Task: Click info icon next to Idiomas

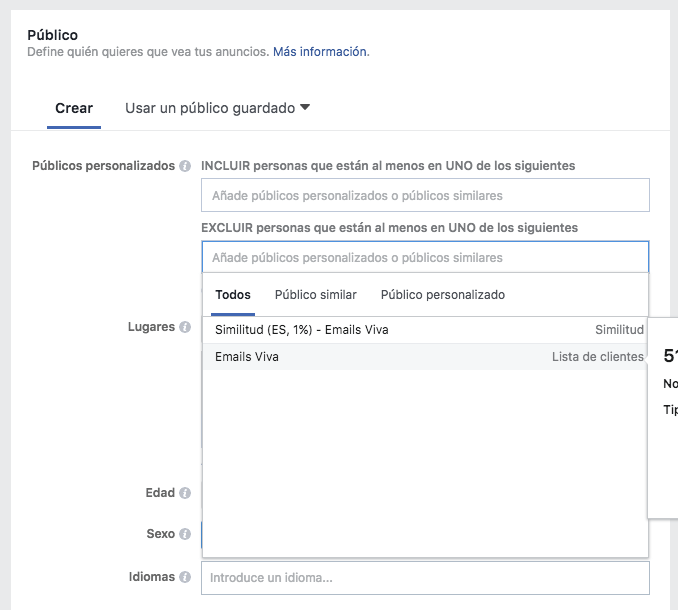Action: pos(185,577)
